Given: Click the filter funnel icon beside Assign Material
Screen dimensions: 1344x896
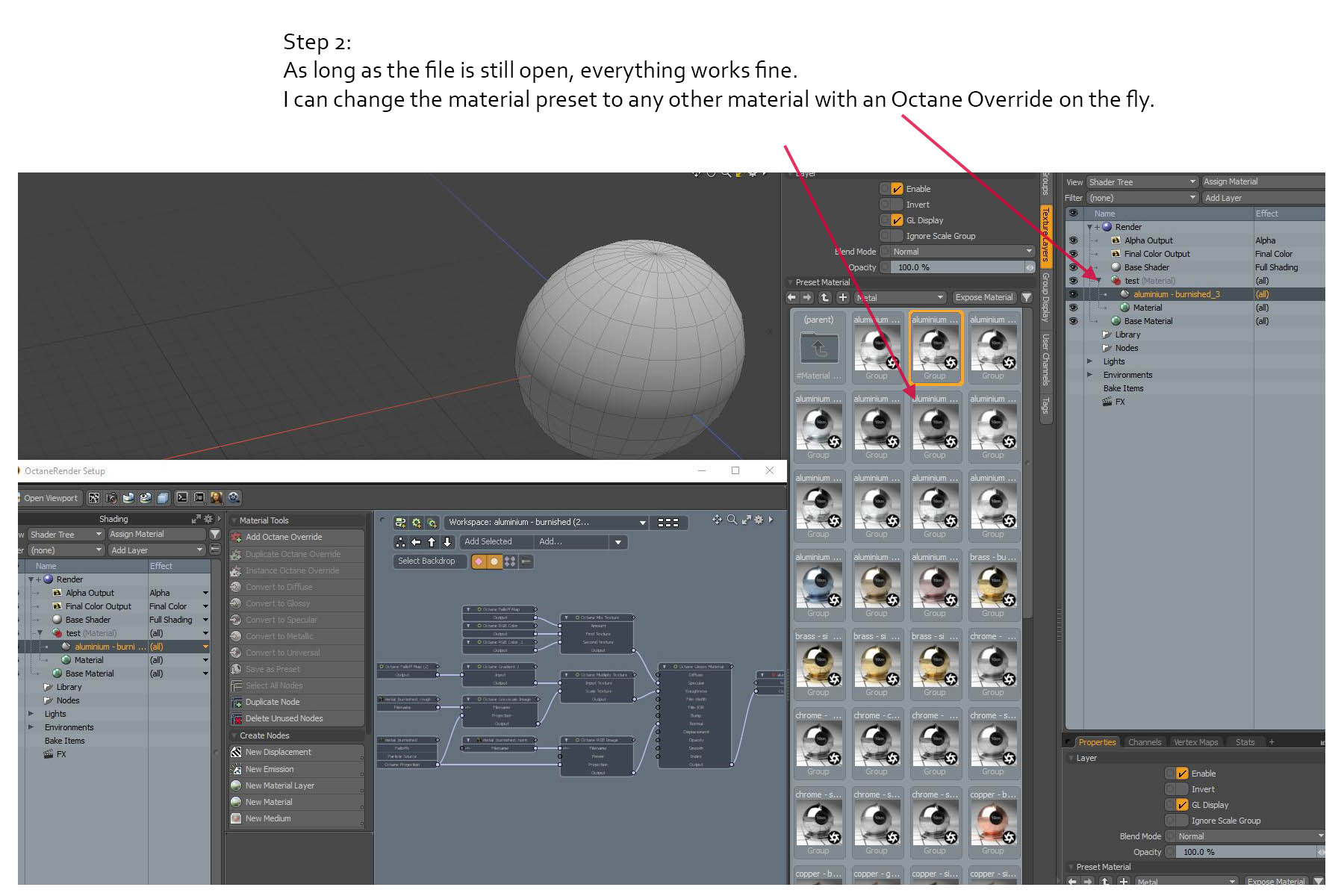Looking at the screenshot, I should click(215, 535).
